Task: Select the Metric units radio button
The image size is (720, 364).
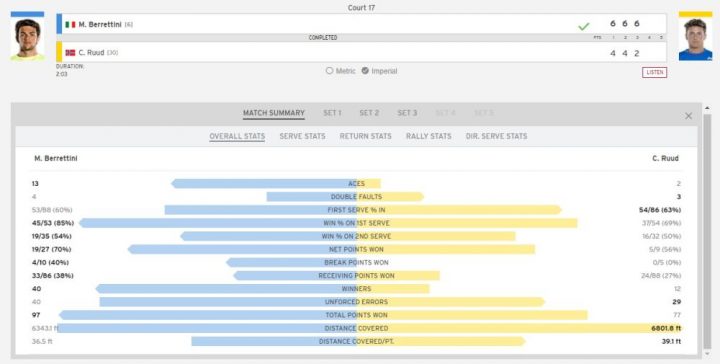Action: pos(329,71)
